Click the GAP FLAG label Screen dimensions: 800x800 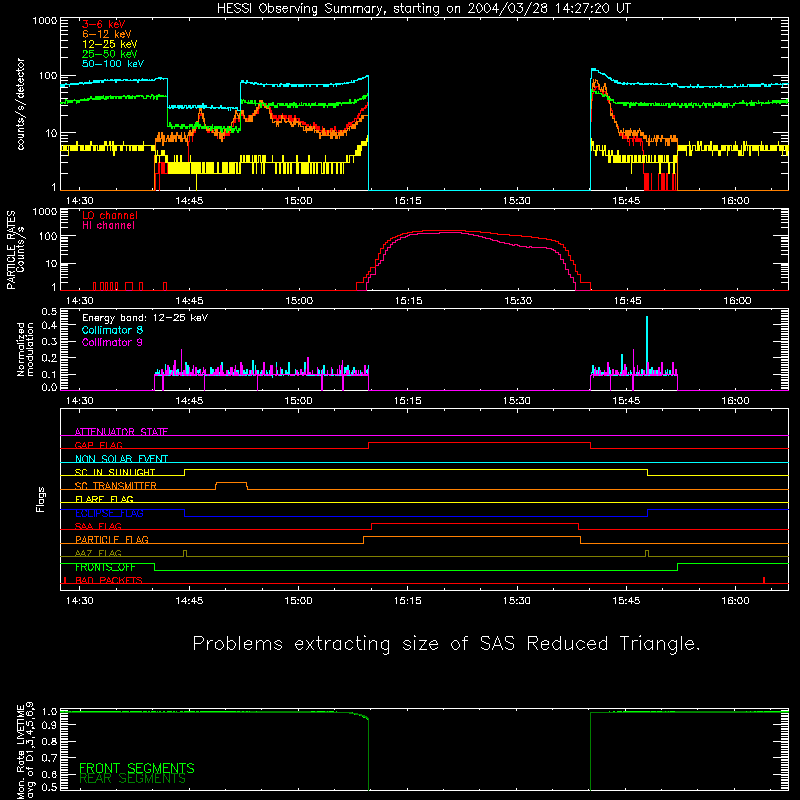pos(98,445)
